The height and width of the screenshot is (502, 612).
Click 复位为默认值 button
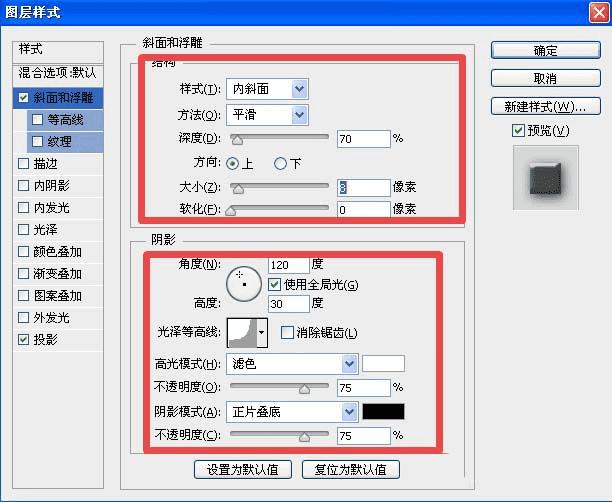coord(350,469)
